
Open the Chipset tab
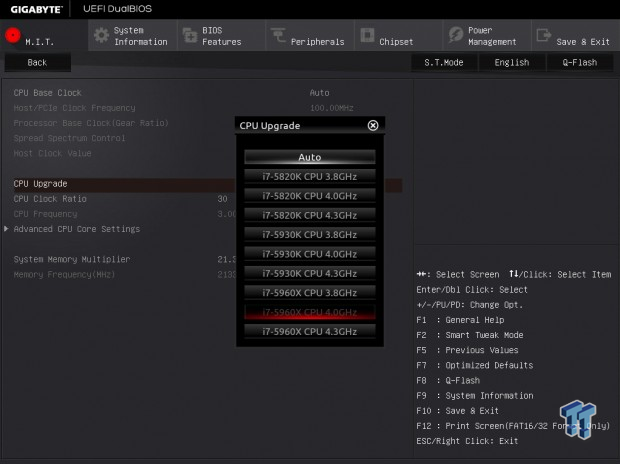coord(399,36)
